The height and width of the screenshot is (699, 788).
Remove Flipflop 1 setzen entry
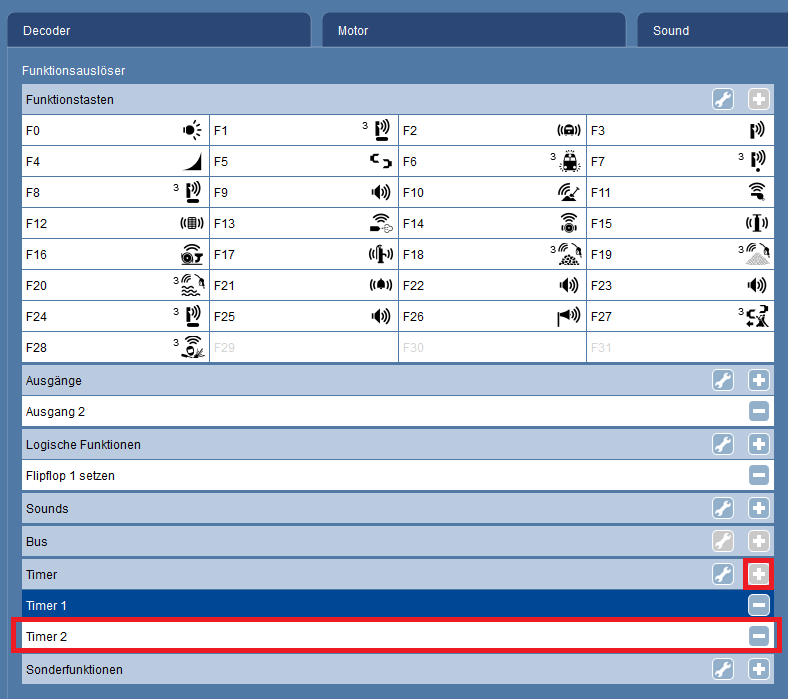click(759, 475)
